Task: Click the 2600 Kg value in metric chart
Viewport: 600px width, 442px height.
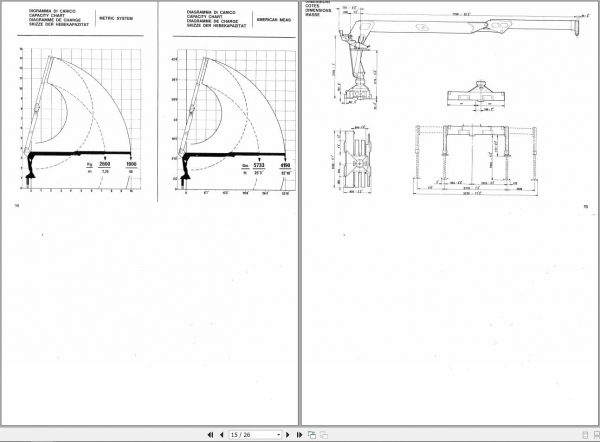Action: pos(104,164)
